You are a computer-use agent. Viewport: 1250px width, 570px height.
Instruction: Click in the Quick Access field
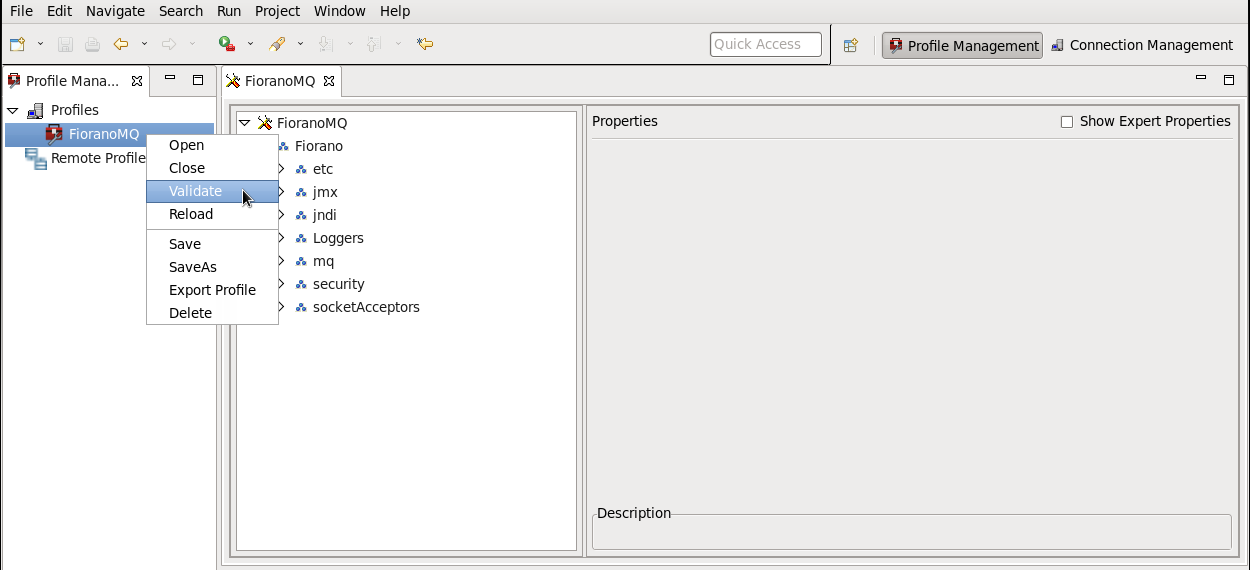click(766, 44)
